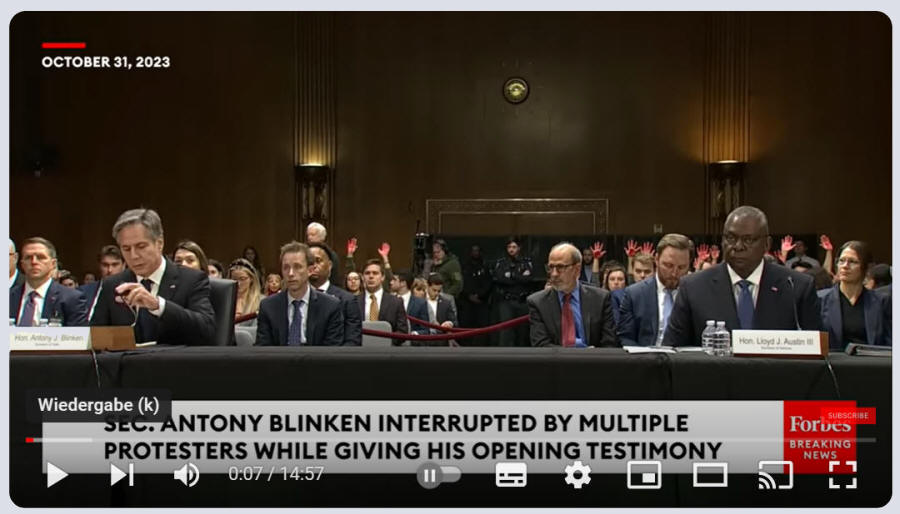Click the red SUBSCRIBE watermark button
900x514 pixels.
pos(848,415)
